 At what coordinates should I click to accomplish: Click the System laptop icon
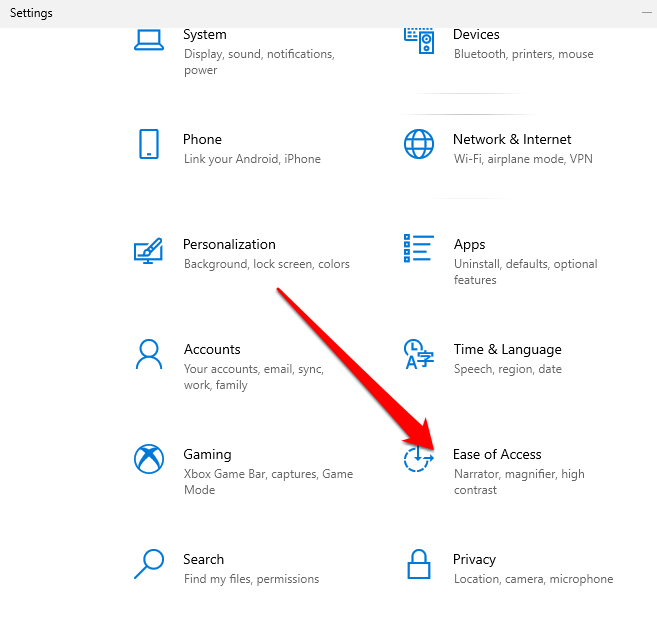click(x=149, y=40)
